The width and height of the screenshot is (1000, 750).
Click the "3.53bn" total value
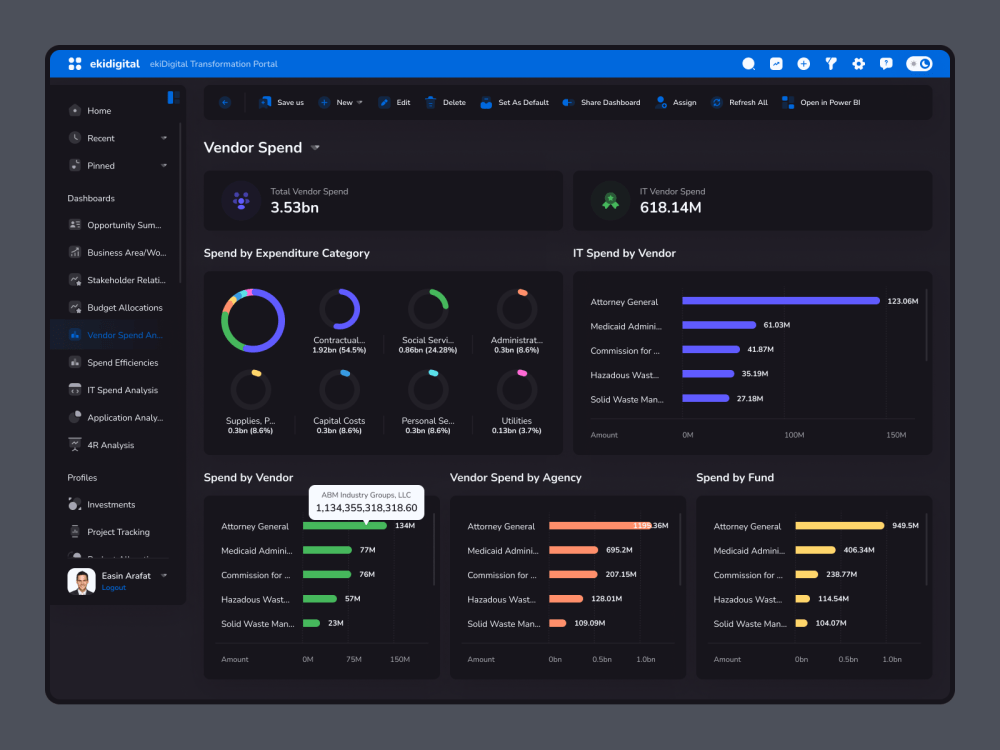(x=295, y=207)
